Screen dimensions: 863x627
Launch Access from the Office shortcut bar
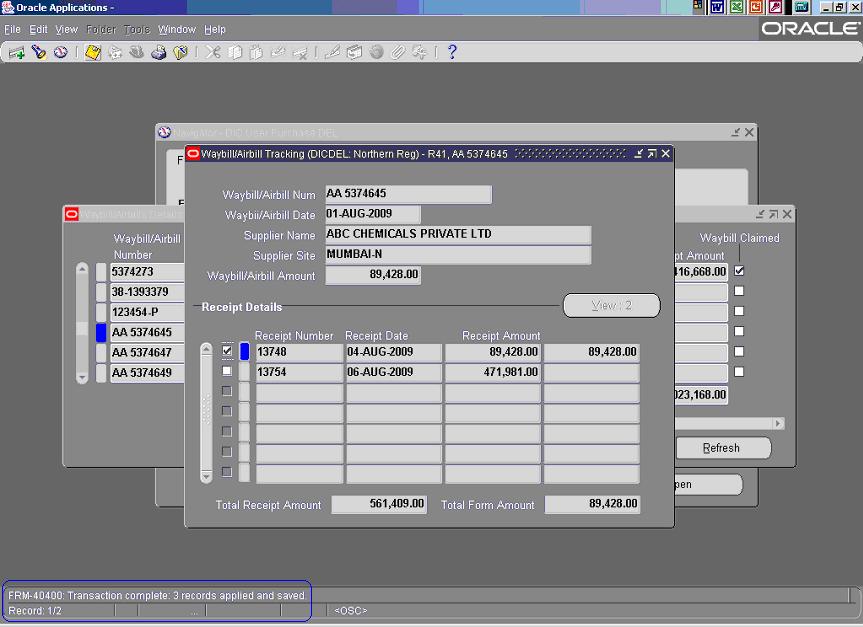775,7
